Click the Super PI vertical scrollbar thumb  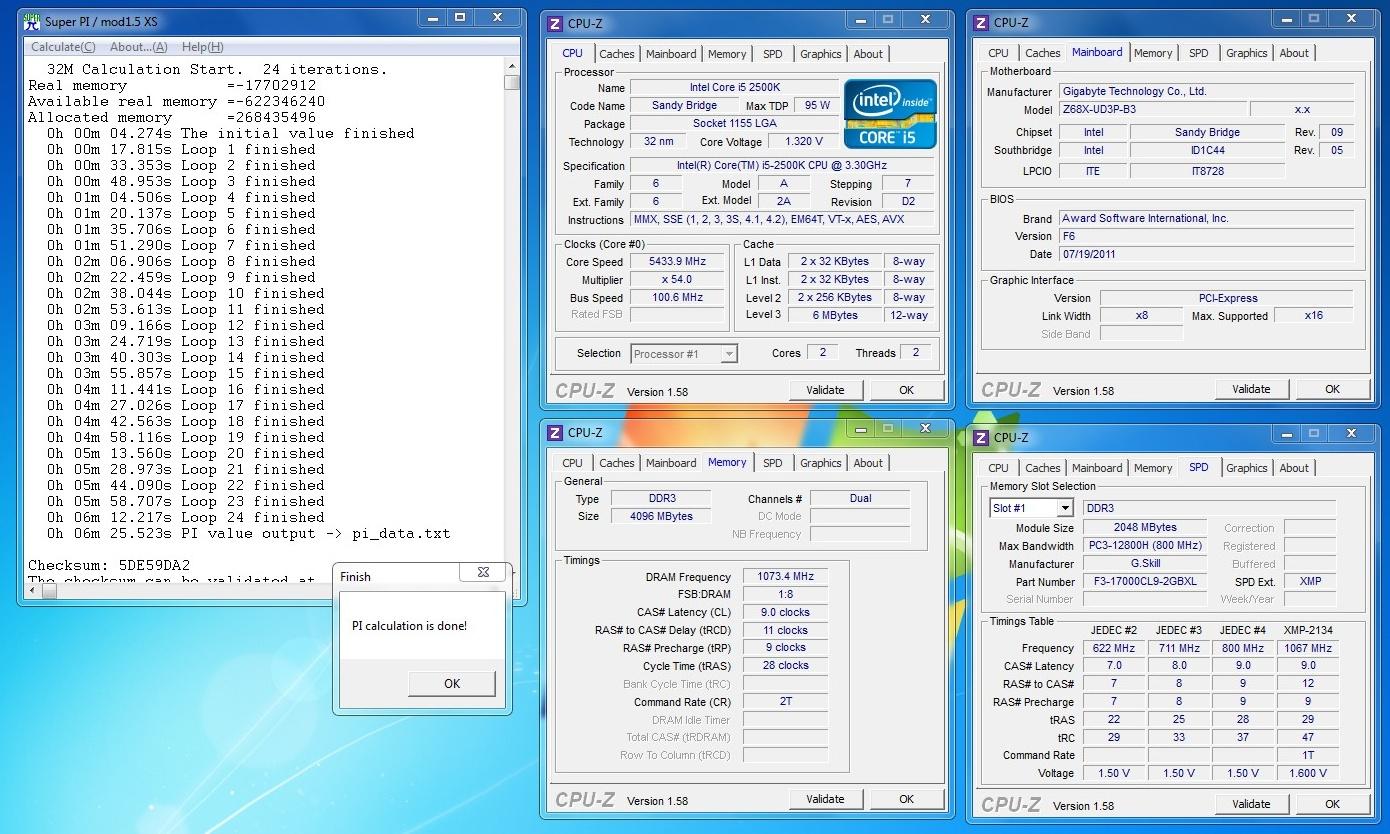tap(512, 83)
